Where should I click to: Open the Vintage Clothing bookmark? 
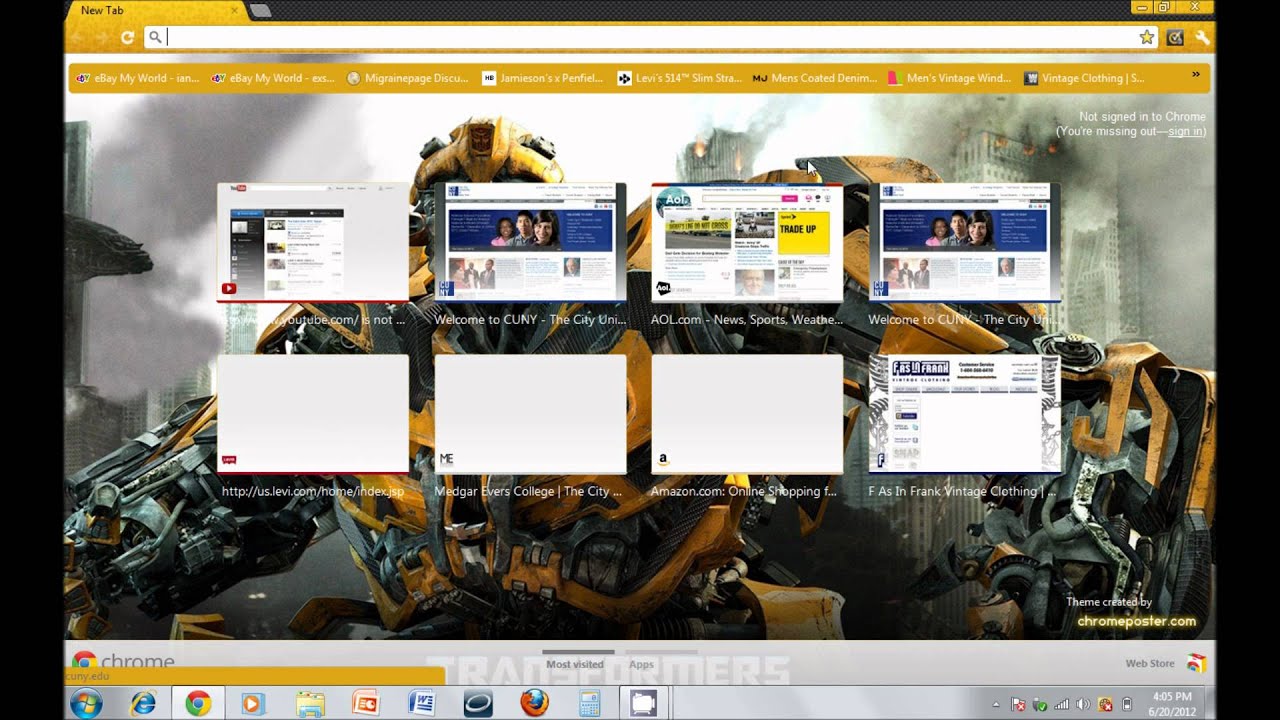pyautogui.click(x=1084, y=78)
